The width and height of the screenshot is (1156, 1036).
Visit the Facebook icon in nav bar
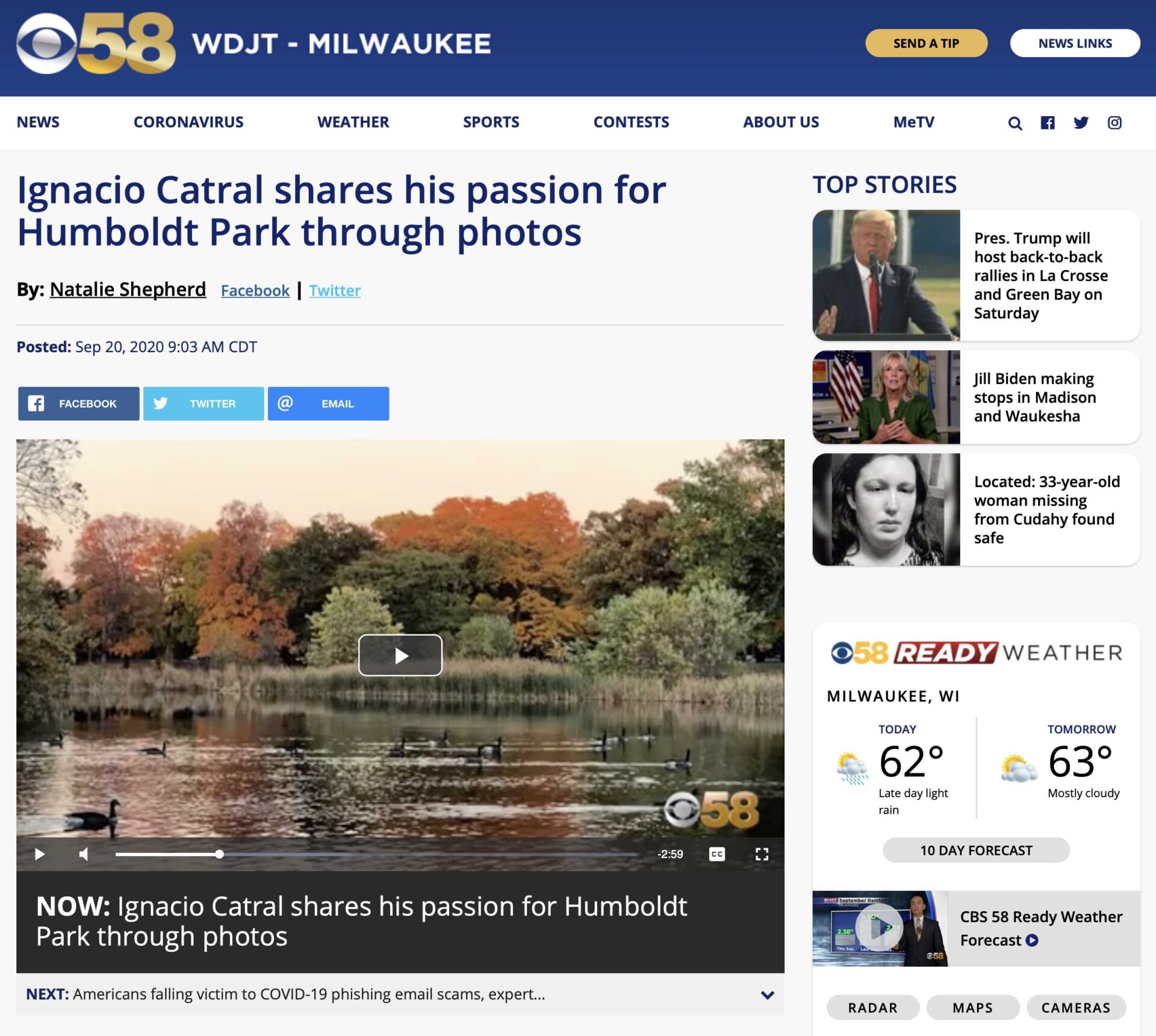point(1048,123)
